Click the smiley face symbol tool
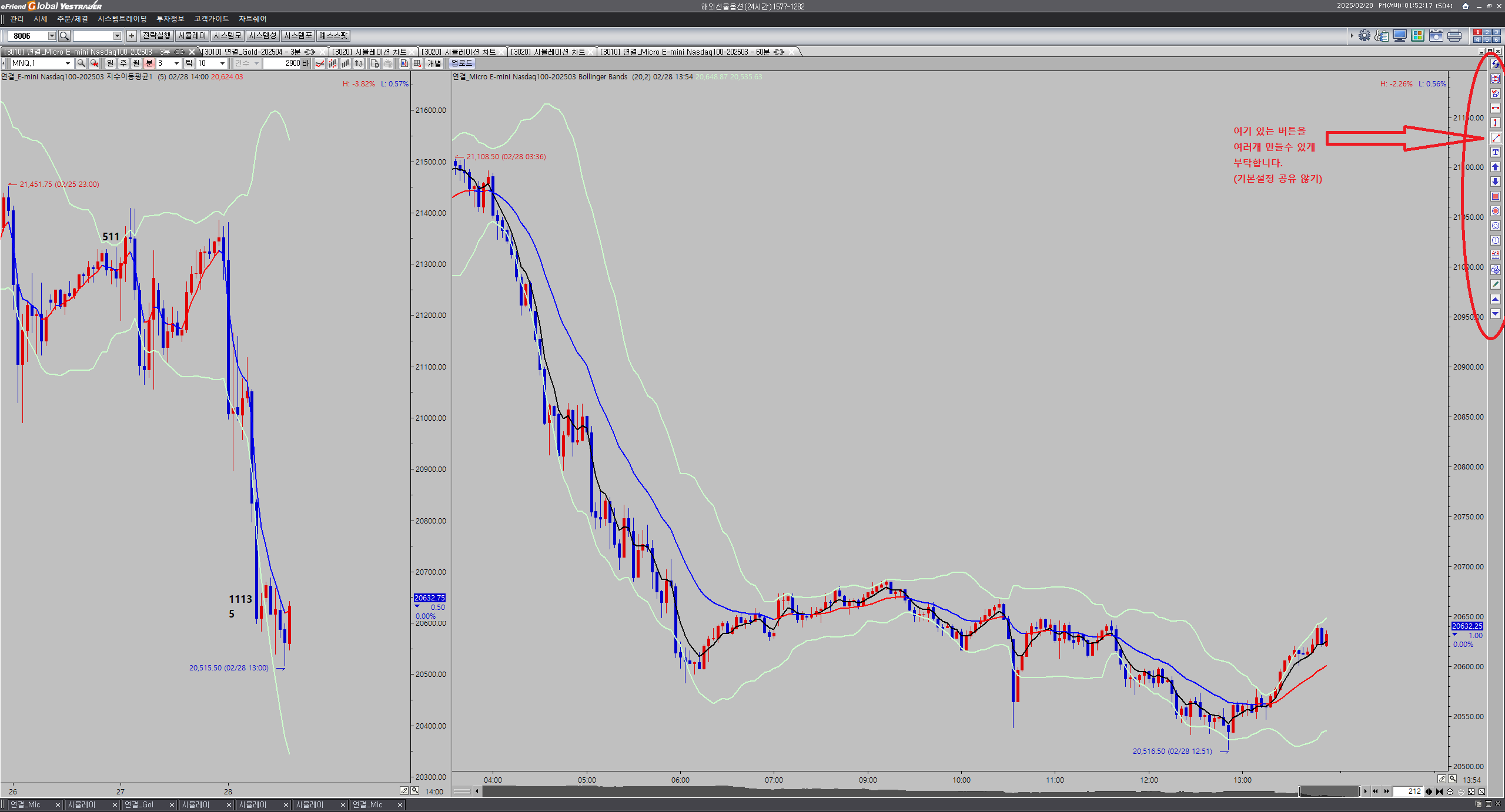This screenshot has width=1505, height=812. pyautogui.click(x=1496, y=226)
